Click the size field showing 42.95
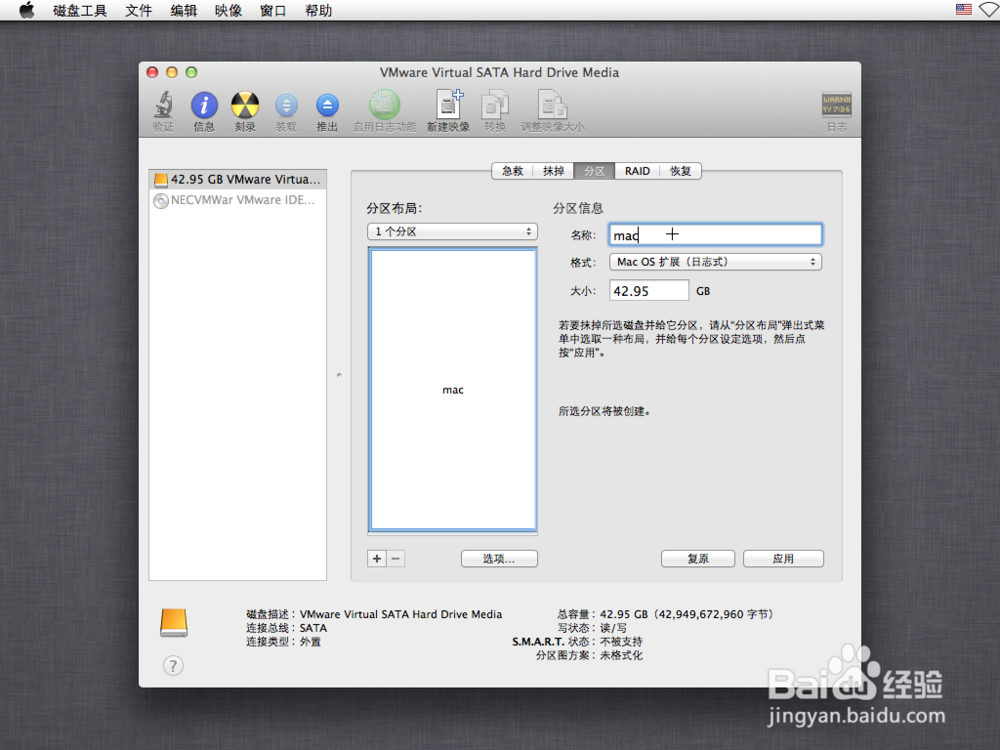The image size is (1000, 750). click(649, 291)
